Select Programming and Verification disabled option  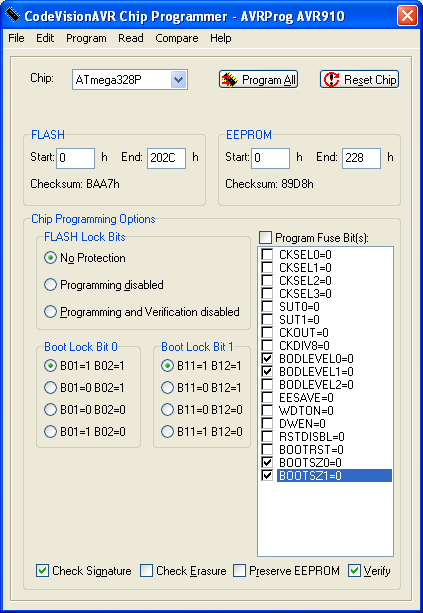pos(50,312)
